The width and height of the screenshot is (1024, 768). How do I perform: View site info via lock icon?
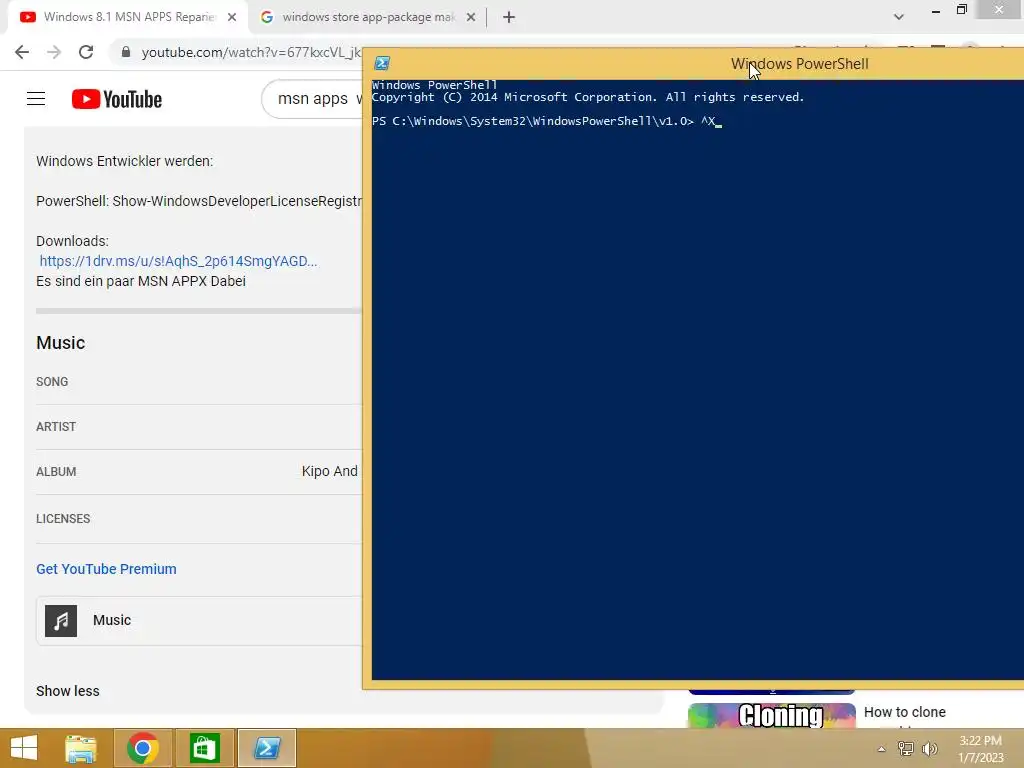point(126,52)
